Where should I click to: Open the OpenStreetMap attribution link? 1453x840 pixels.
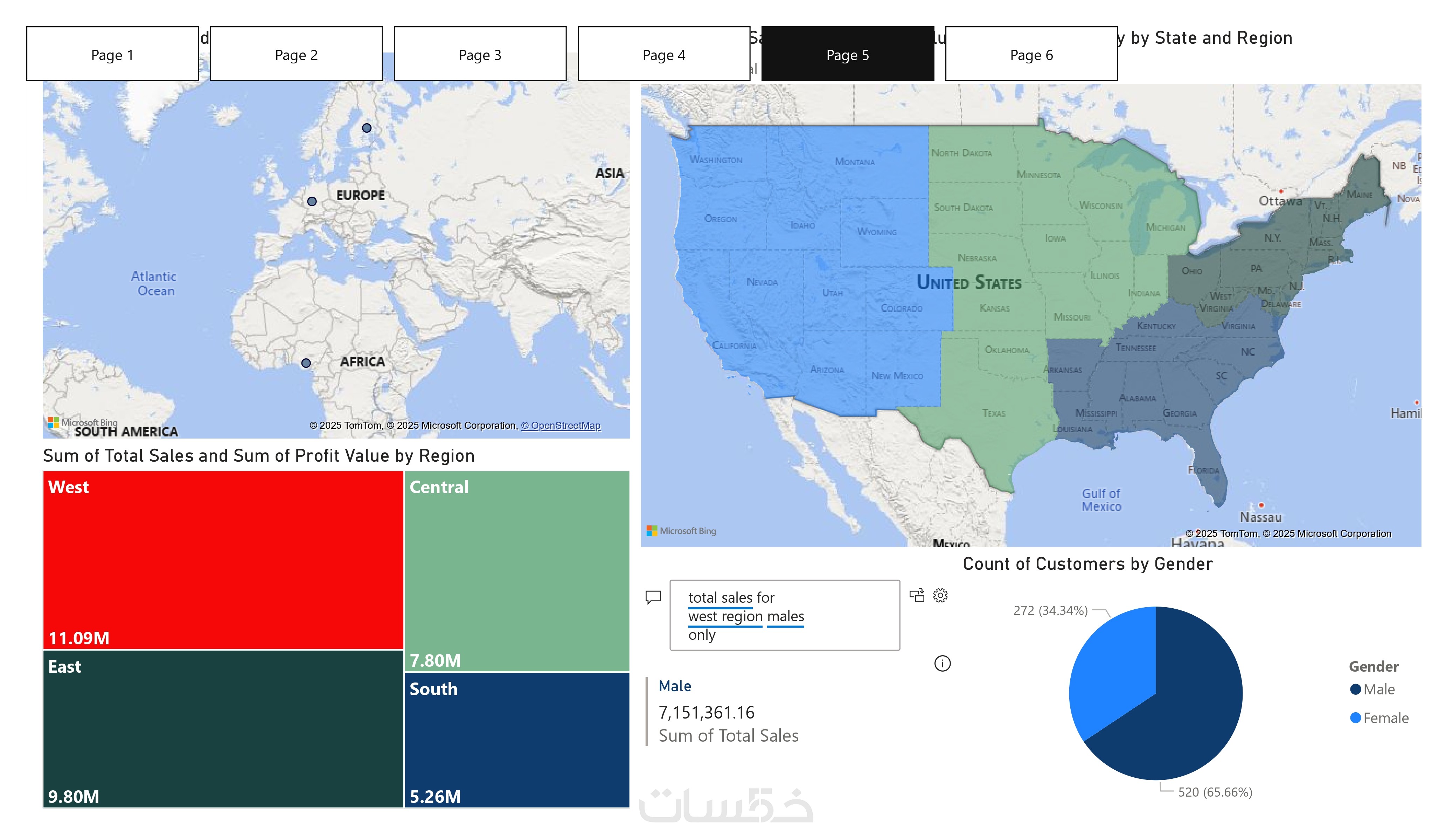point(561,426)
